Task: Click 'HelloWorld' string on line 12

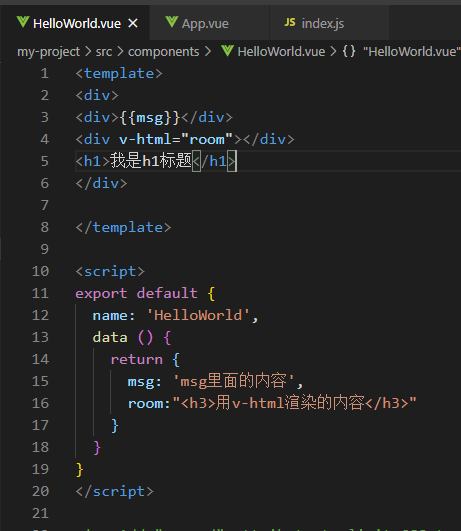Action: (x=198, y=315)
